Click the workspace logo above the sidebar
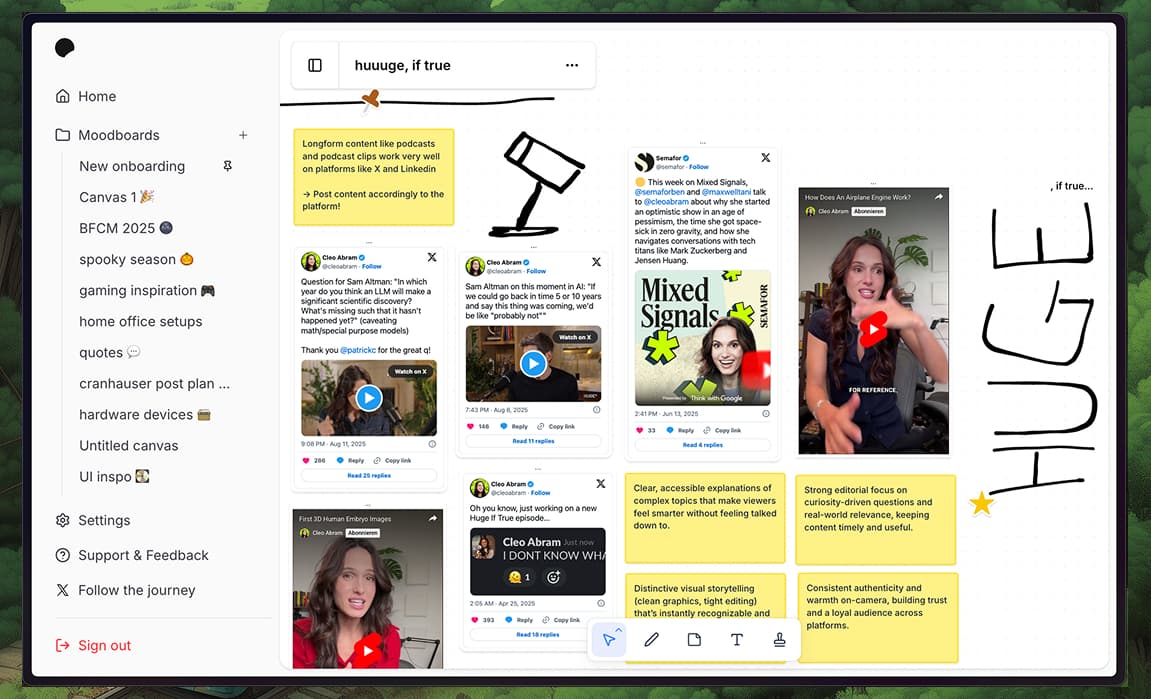The image size is (1151, 699). 64,47
